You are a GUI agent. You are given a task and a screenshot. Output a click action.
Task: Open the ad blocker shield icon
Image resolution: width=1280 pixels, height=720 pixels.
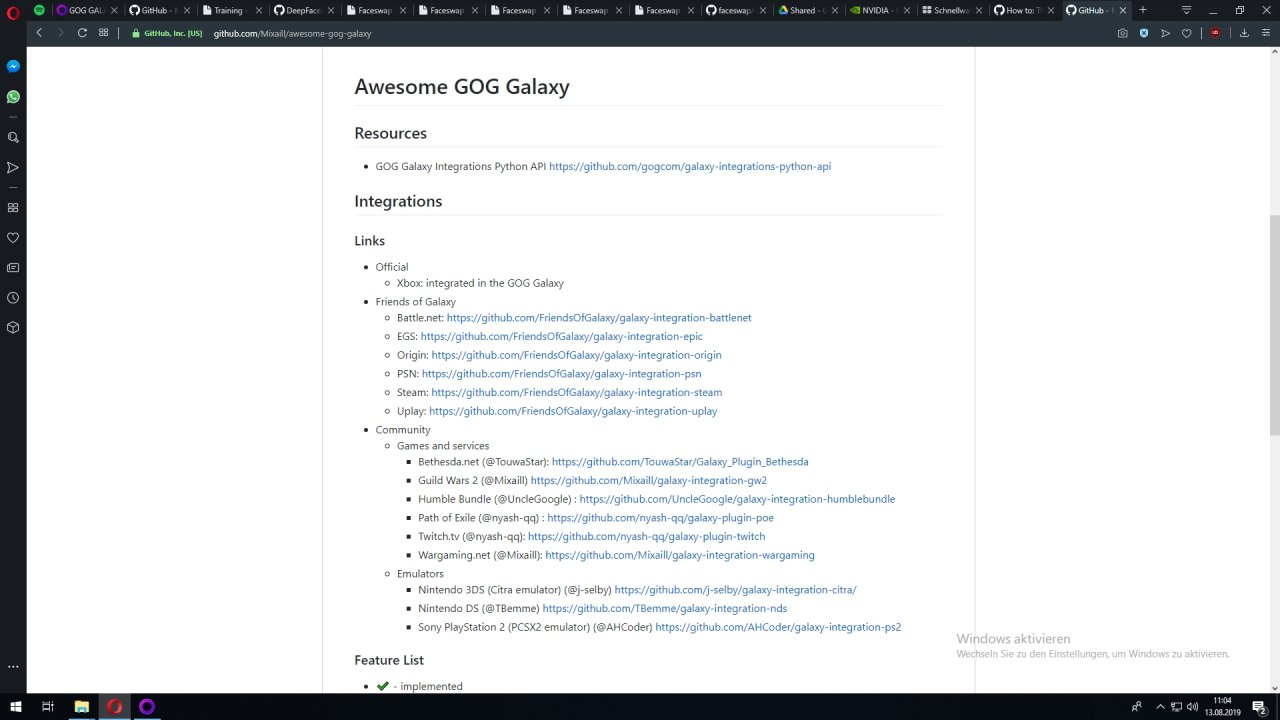1144,33
